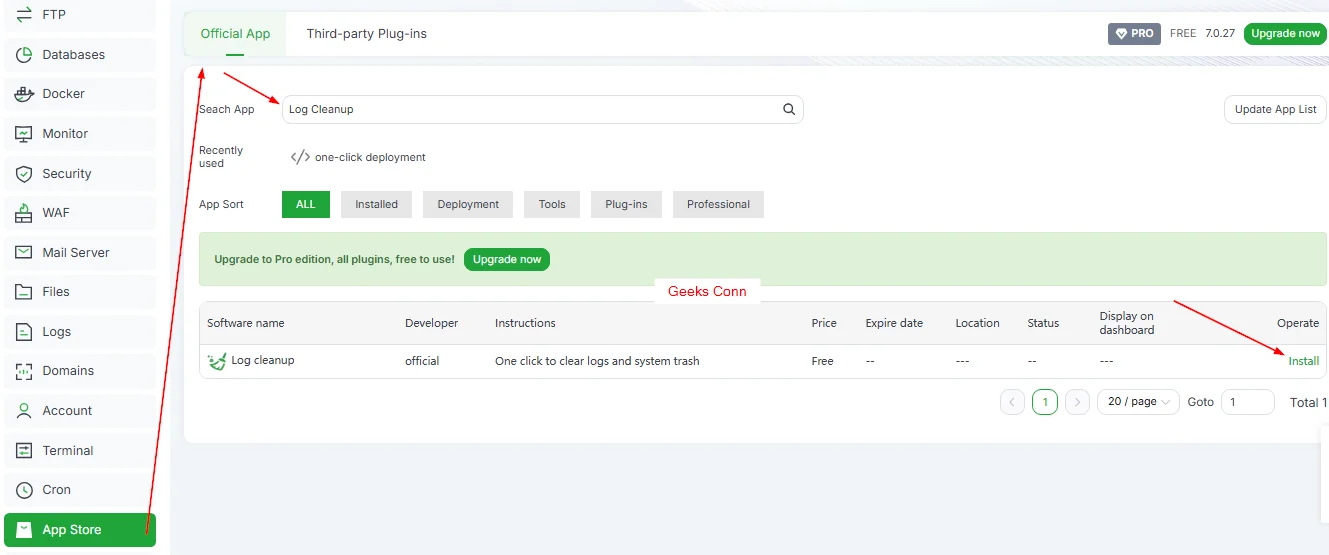This screenshot has height=555, width=1329.
Task: Open Docker in the sidebar
Action: point(80,94)
